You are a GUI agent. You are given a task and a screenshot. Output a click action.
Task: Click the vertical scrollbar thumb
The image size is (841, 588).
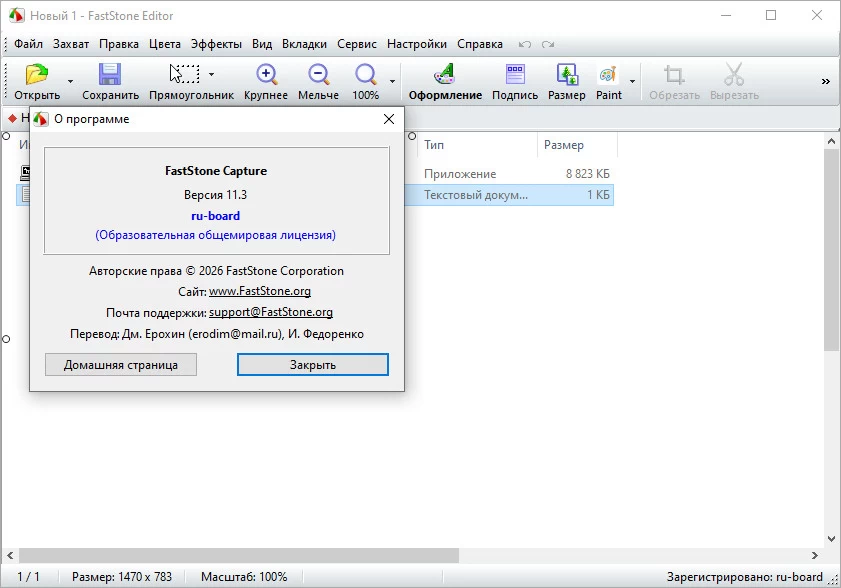[831, 250]
